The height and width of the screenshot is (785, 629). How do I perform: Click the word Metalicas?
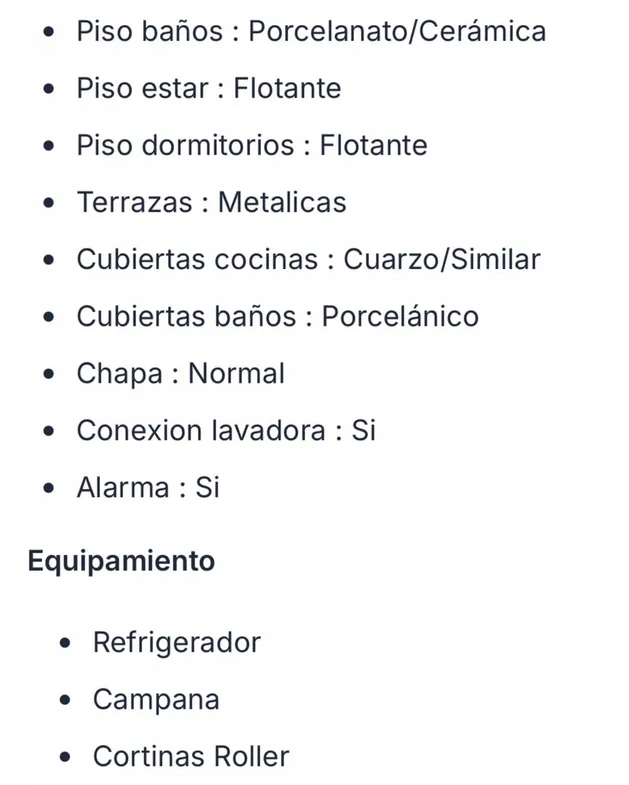[x=282, y=203]
